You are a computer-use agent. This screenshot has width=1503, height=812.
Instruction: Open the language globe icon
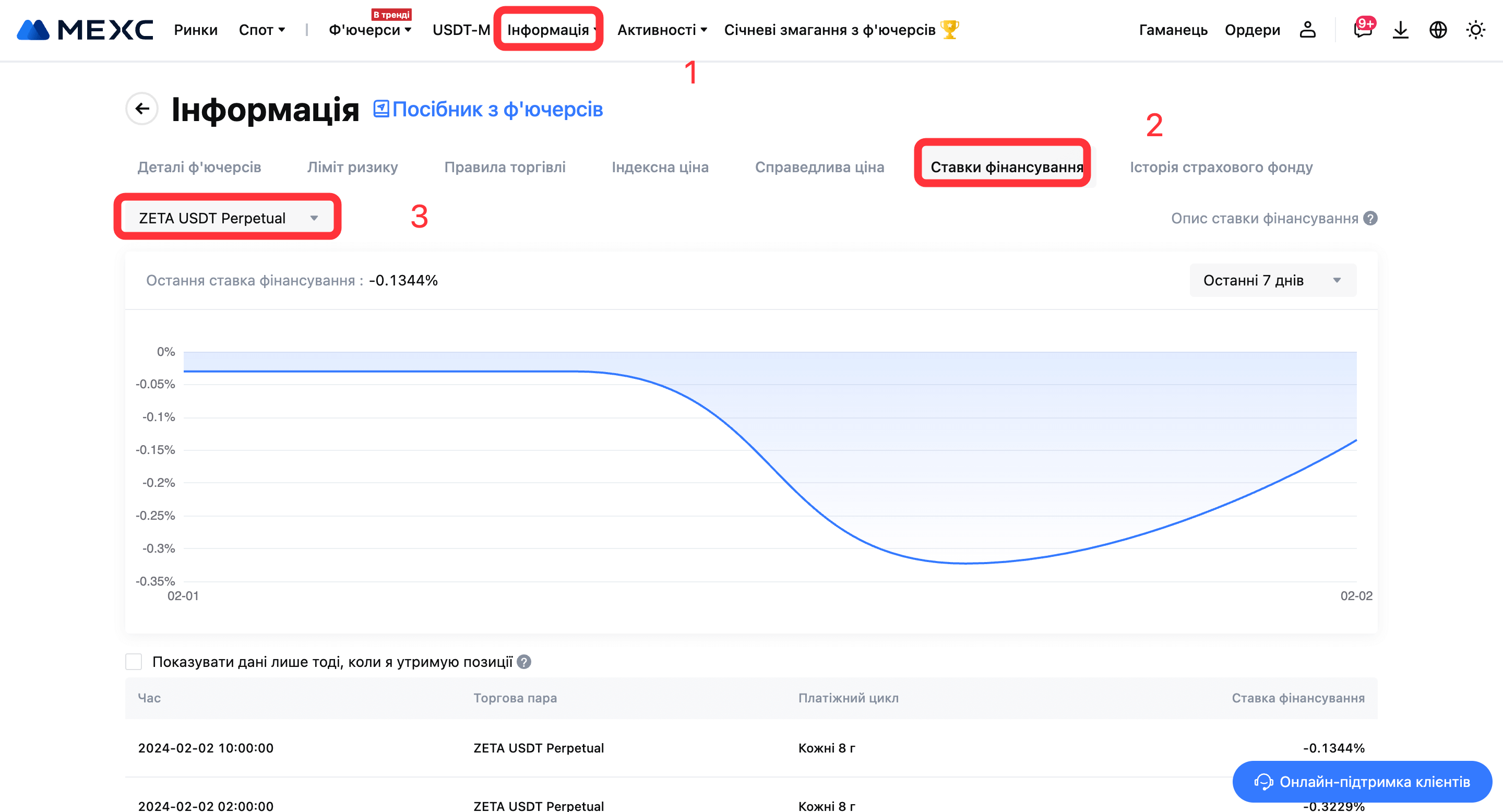[x=1438, y=30]
